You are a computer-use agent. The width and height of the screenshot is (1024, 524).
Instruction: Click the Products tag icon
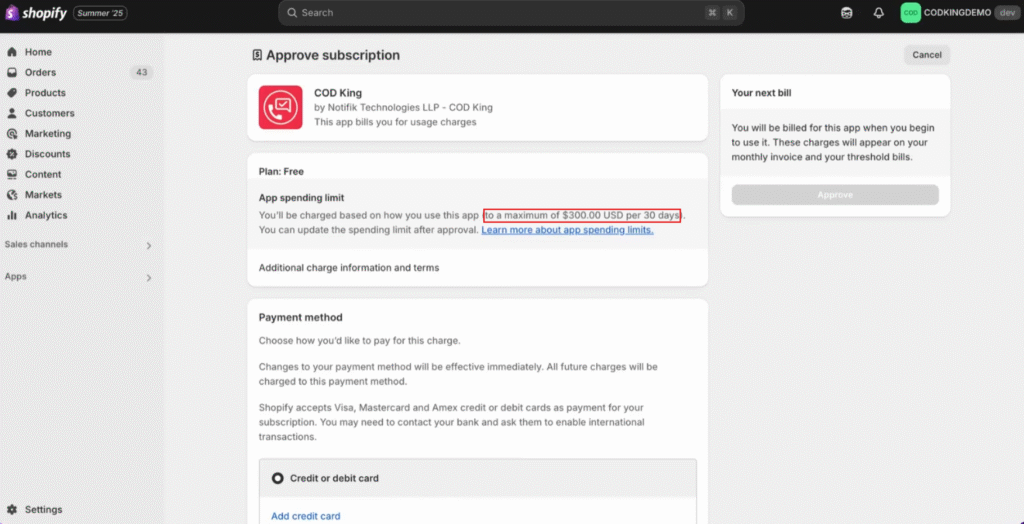12,93
